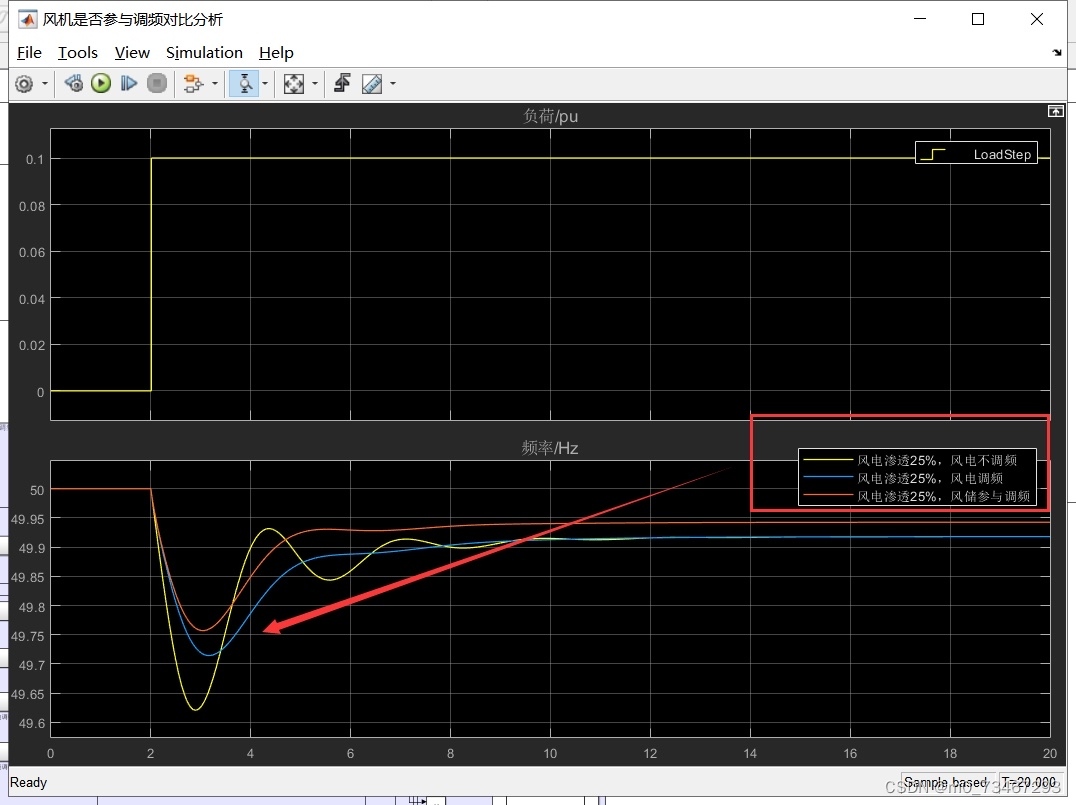Image resolution: width=1076 pixels, height=805 pixels.
Task: Click the MATLAB icon in the title bar
Action: [x=27, y=19]
